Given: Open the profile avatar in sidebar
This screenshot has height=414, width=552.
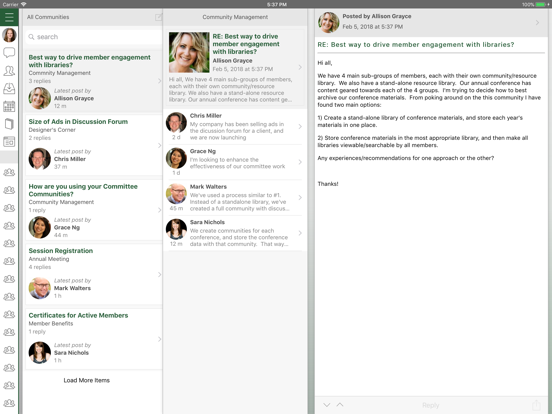Looking at the screenshot, I should (x=9, y=35).
